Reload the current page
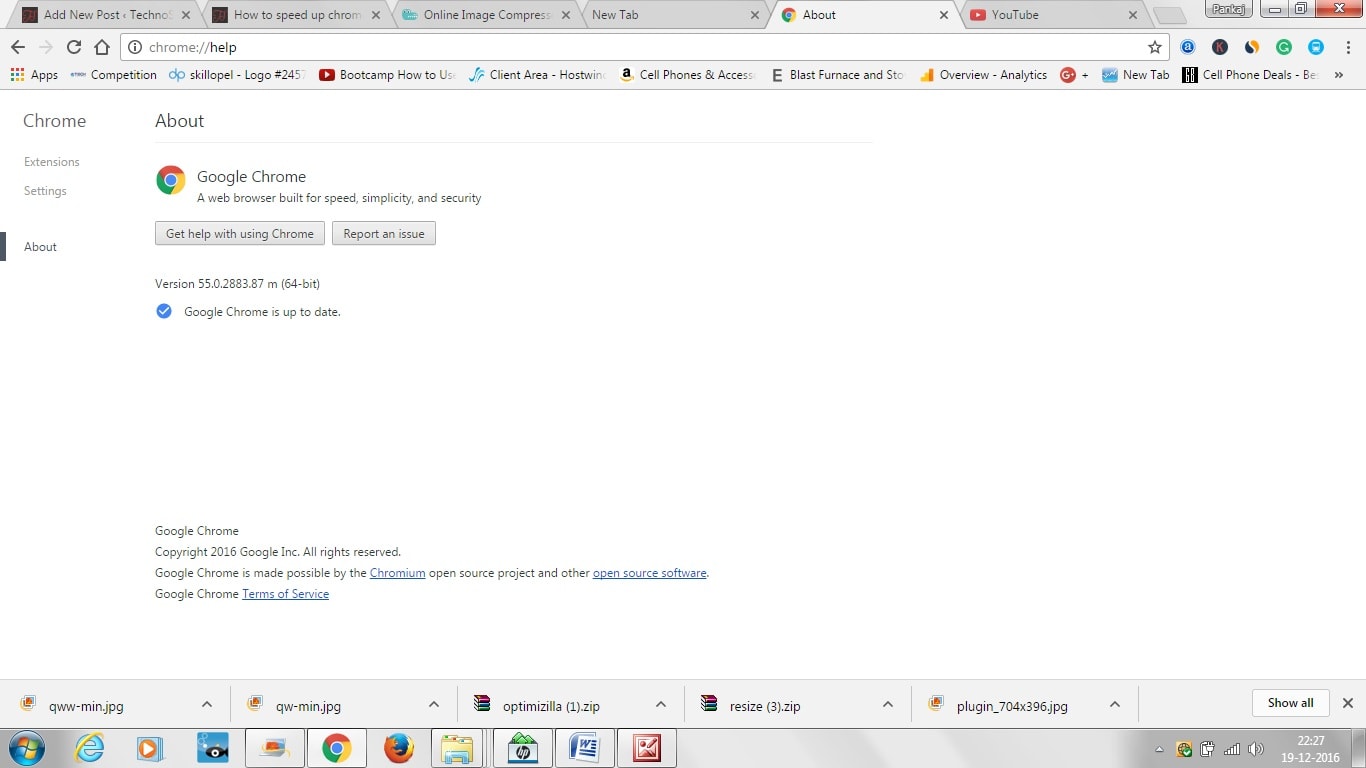Viewport: 1366px width, 768px height. point(74,47)
